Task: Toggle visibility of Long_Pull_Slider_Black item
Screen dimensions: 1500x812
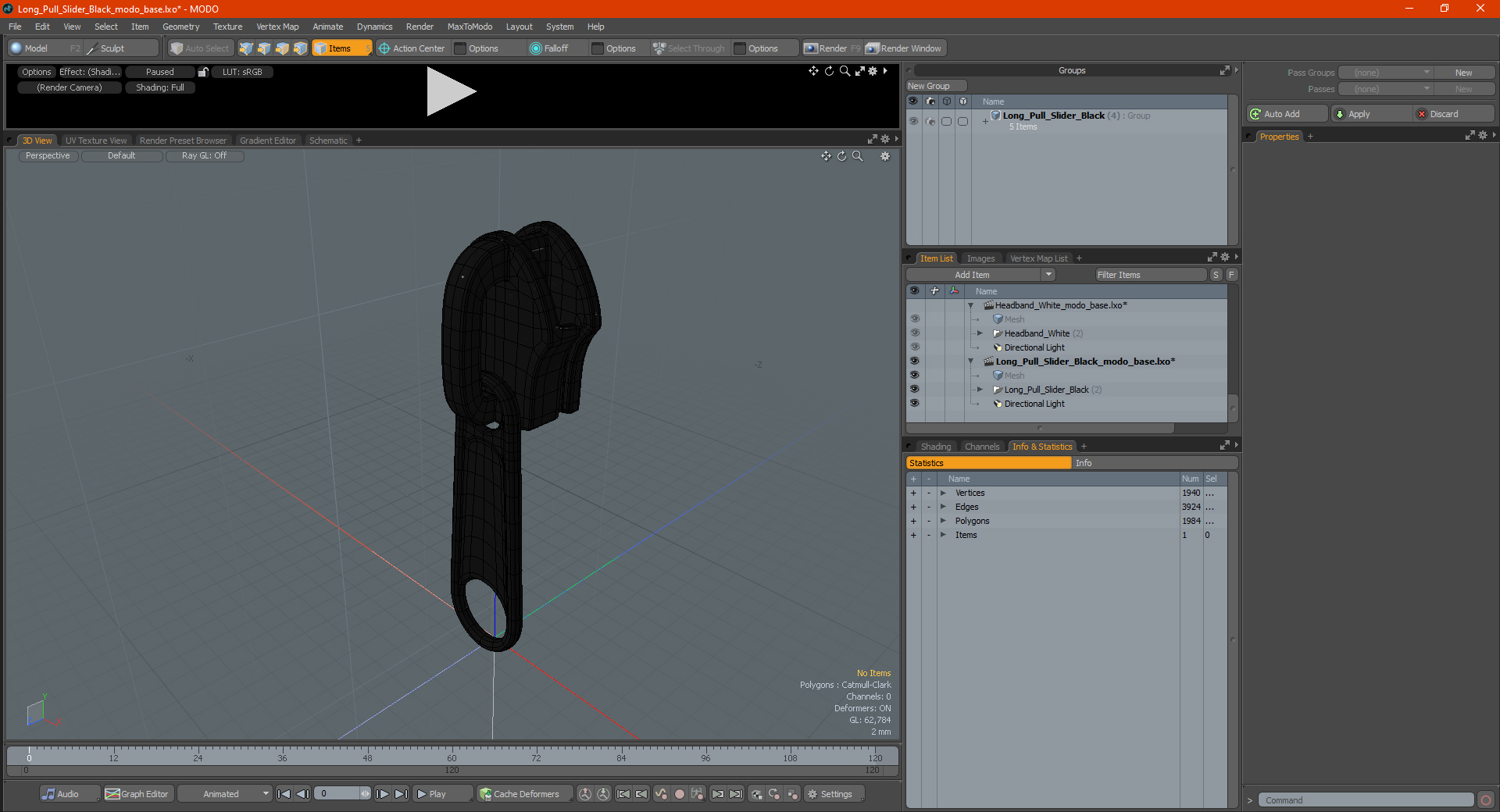Action: pos(914,390)
